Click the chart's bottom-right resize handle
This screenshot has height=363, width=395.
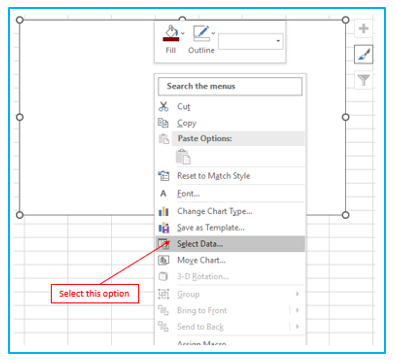click(x=346, y=215)
